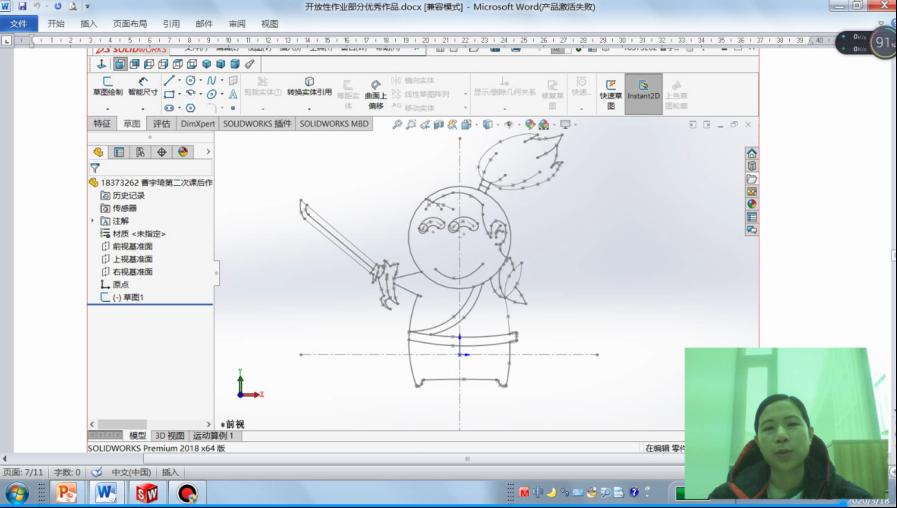Expand the manager panel tabs with chevron arrow
Image resolution: width=897 pixels, height=508 pixels.
tap(208, 152)
